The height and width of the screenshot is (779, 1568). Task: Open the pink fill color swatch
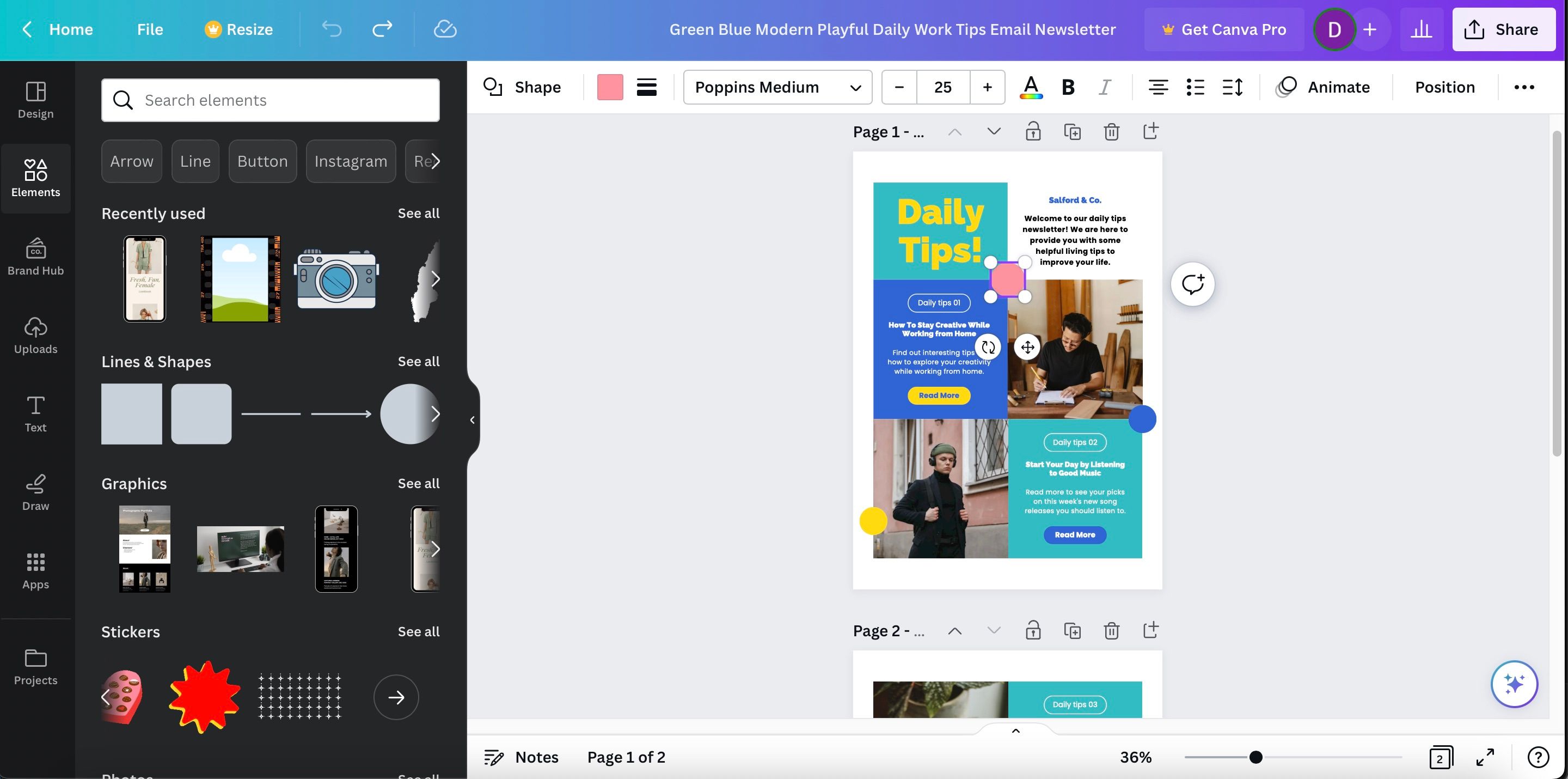coord(609,87)
